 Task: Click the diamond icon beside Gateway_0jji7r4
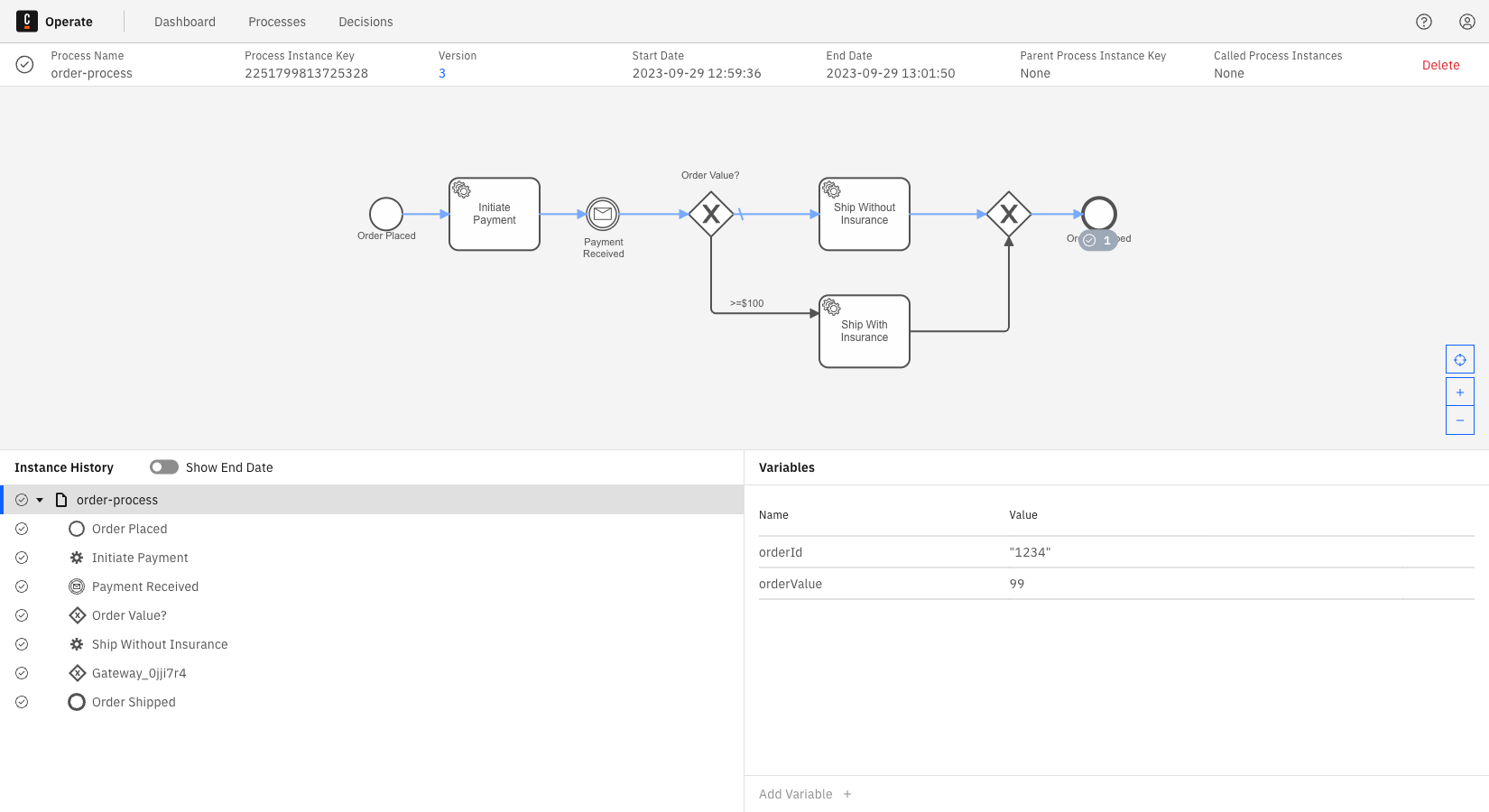[x=77, y=672]
